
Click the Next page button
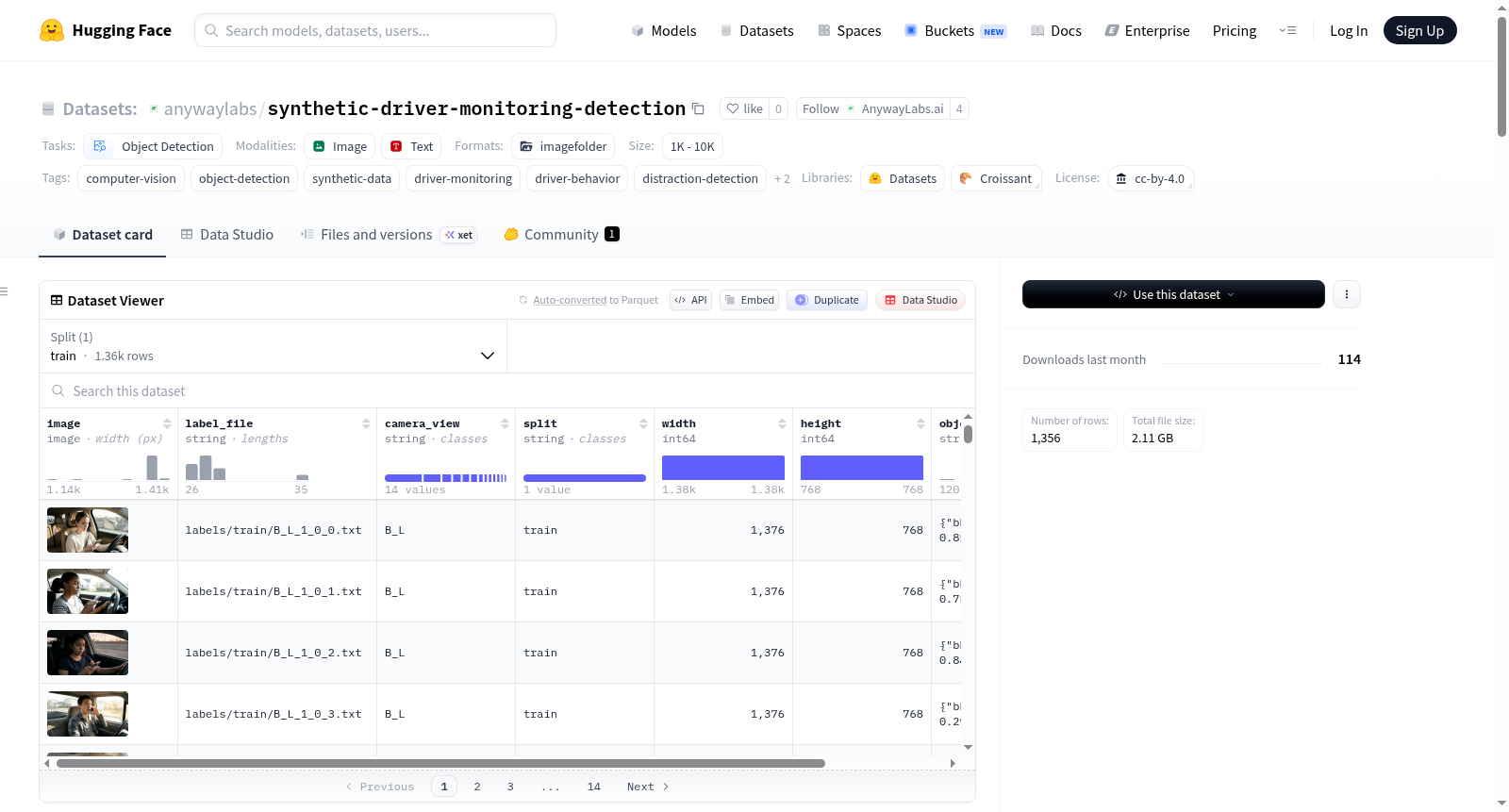coord(648,787)
